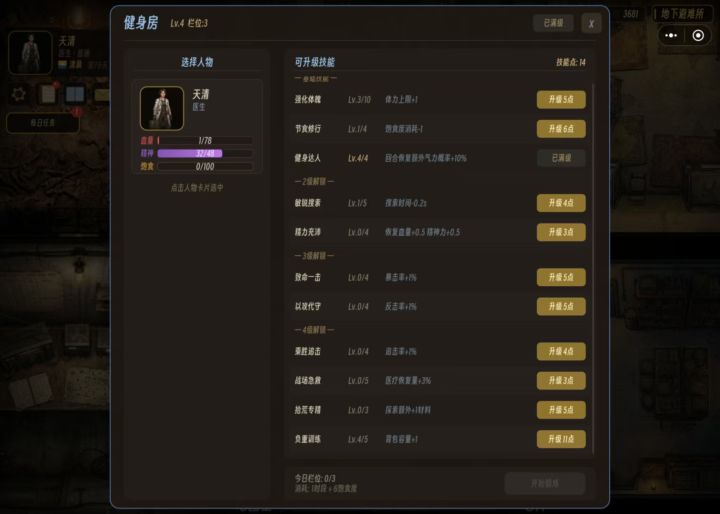
Task: Select 天清 character portrait in gym panel
Action: coord(162,108)
